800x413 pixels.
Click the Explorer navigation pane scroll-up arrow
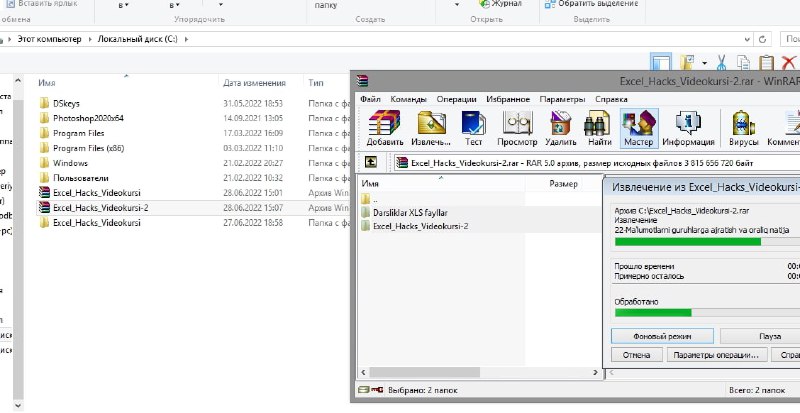click(x=18, y=81)
